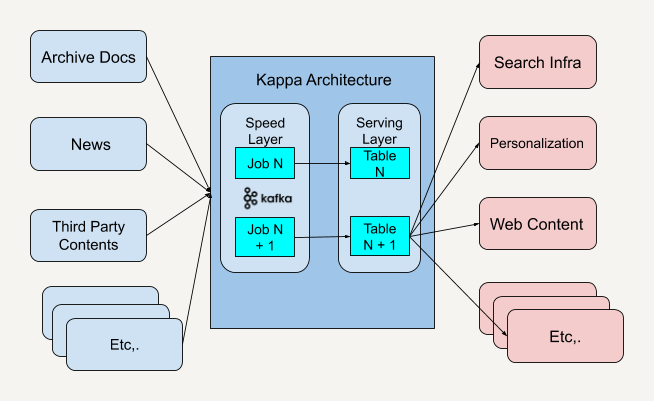Click the Table N box

tap(380, 164)
